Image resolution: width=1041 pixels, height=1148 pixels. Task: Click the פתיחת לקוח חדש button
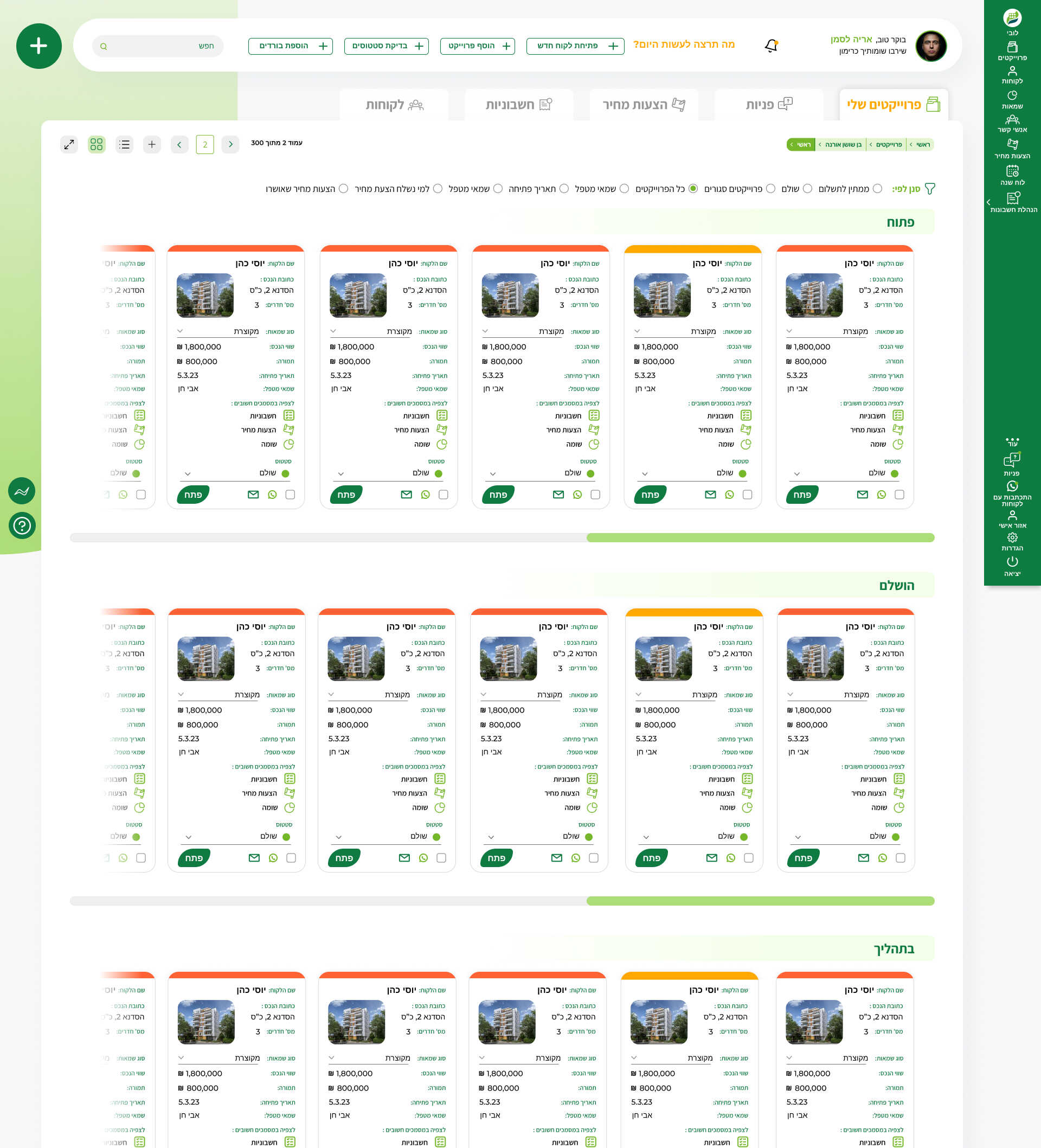coord(575,46)
